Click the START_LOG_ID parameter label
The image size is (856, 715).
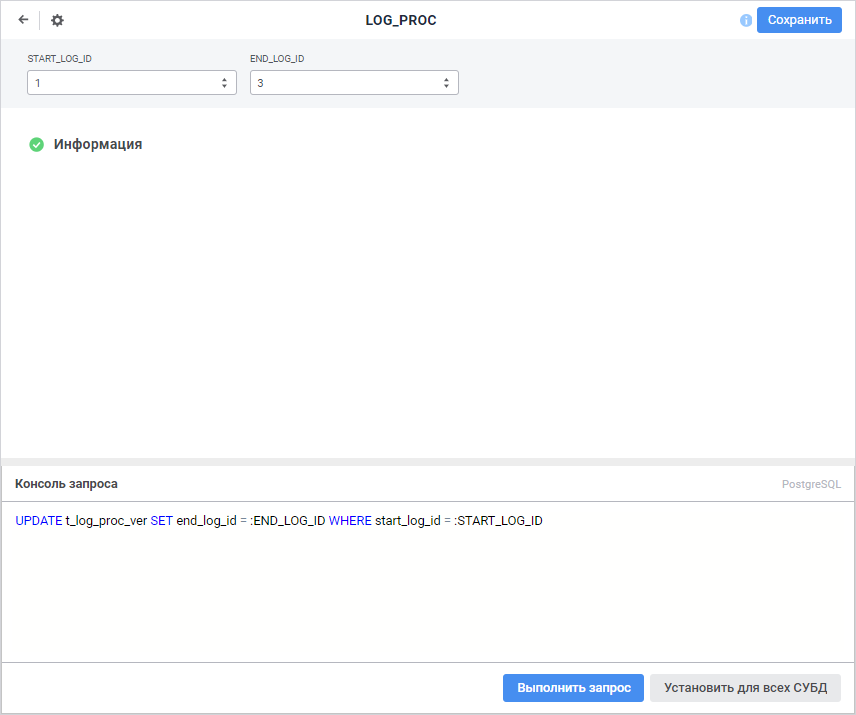pos(60,59)
